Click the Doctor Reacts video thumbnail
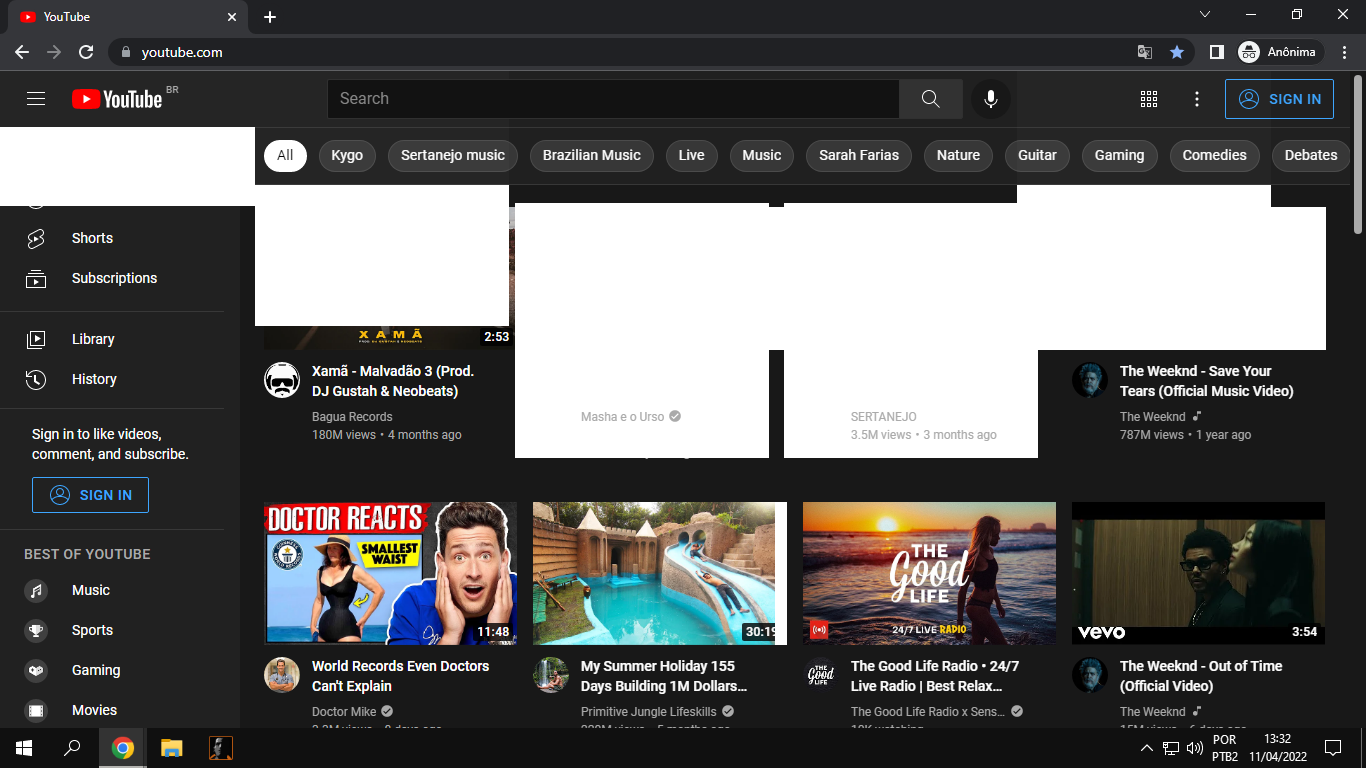 (x=390, y=573)
